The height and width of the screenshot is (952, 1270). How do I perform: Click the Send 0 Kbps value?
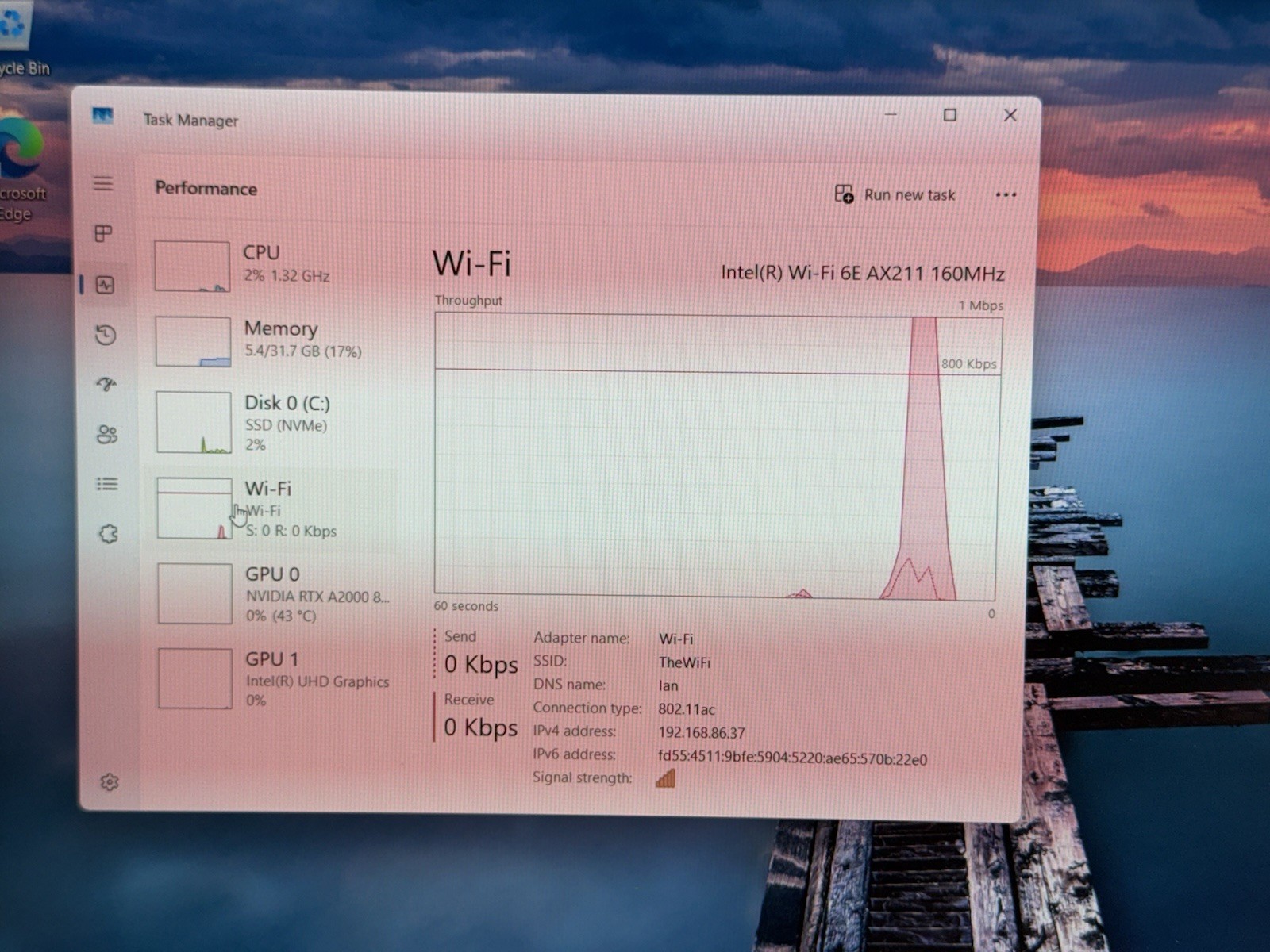click(481, 664)
